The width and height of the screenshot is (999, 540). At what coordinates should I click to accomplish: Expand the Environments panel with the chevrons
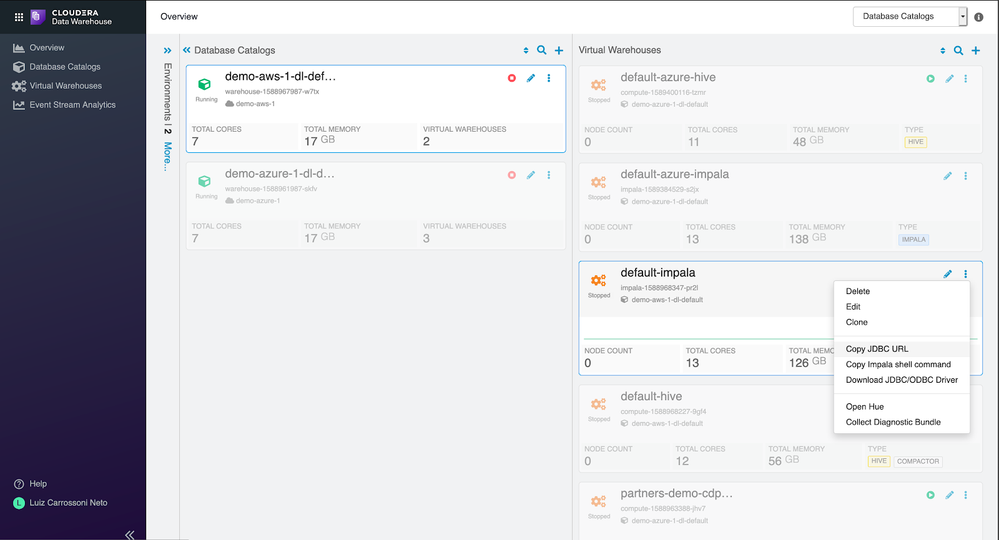168,50
